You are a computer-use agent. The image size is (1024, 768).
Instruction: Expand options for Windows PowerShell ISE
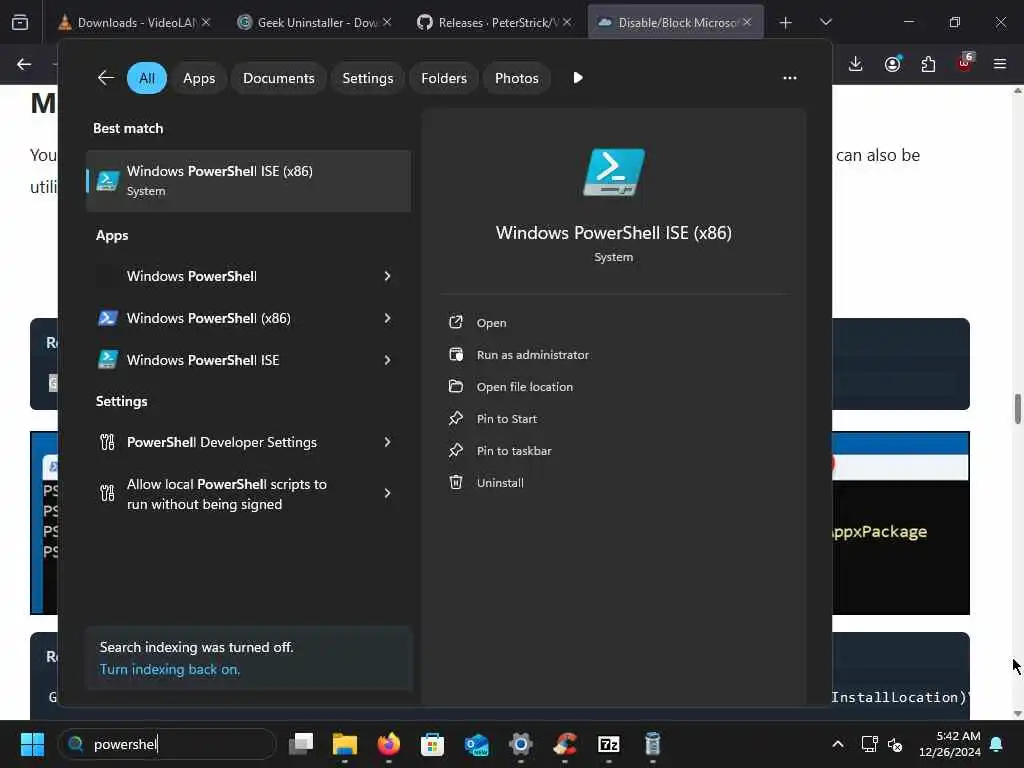click(x=387, y=360)
